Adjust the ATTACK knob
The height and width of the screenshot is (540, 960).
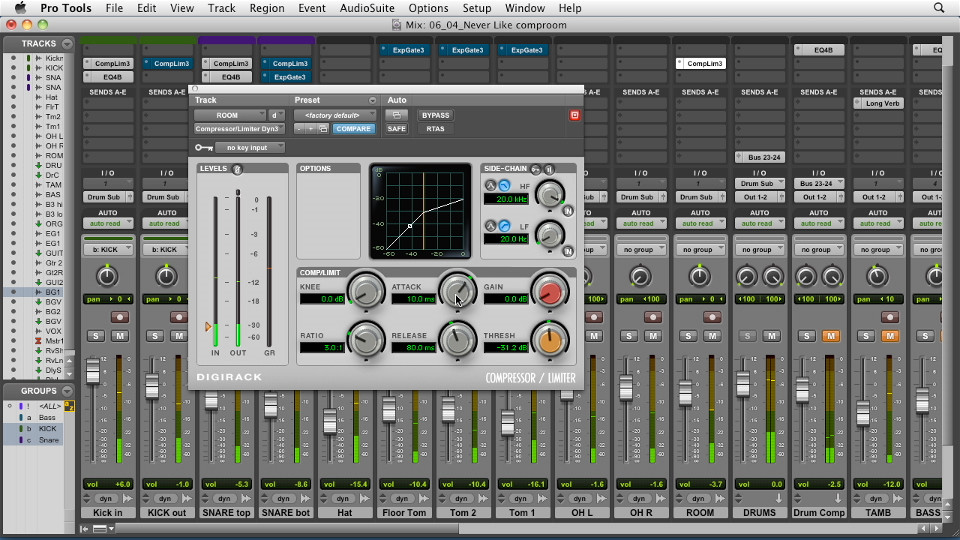[x=457, y=292]
